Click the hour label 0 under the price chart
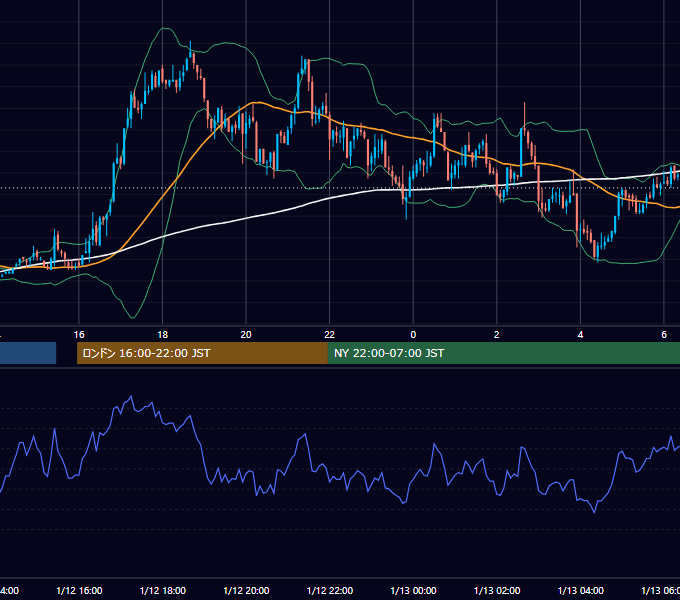Viewport: 680px width, 600px height. pos(413,335)
